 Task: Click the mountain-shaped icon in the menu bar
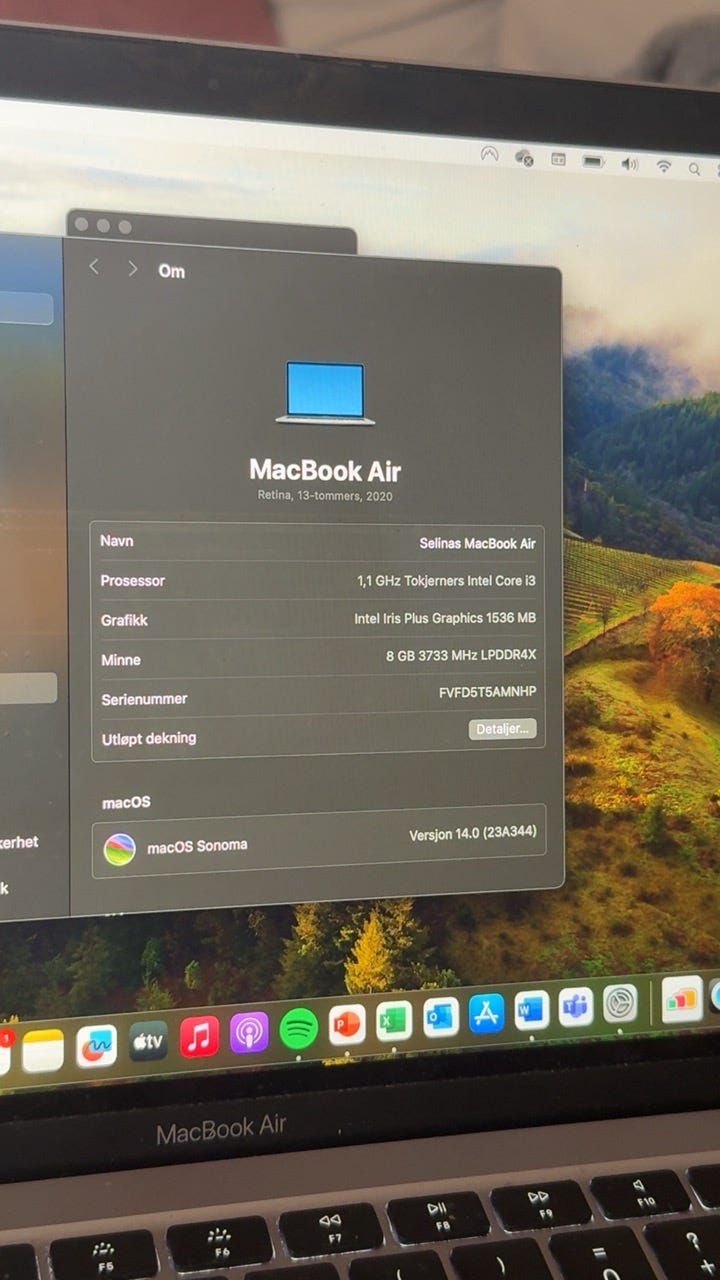click(x=489, y=154)
